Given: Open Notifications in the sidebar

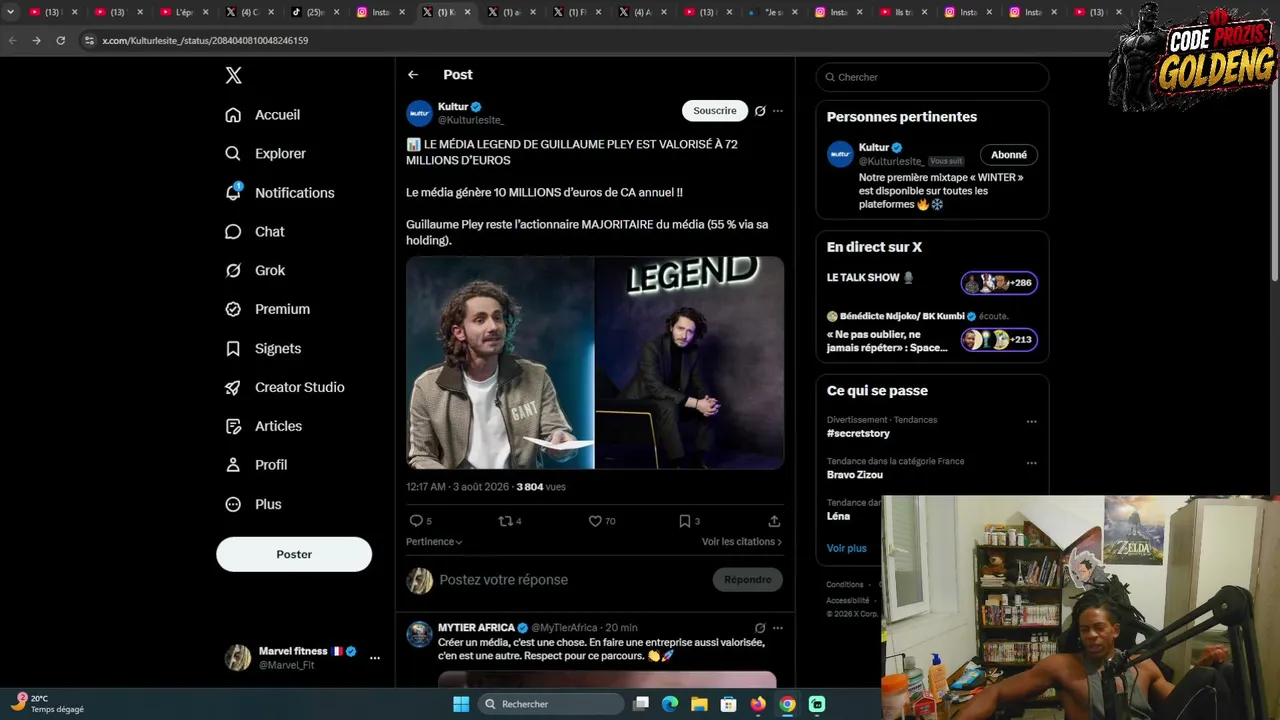Looking at the screenshot, I should pyautogui.click(x=280, y=193).
